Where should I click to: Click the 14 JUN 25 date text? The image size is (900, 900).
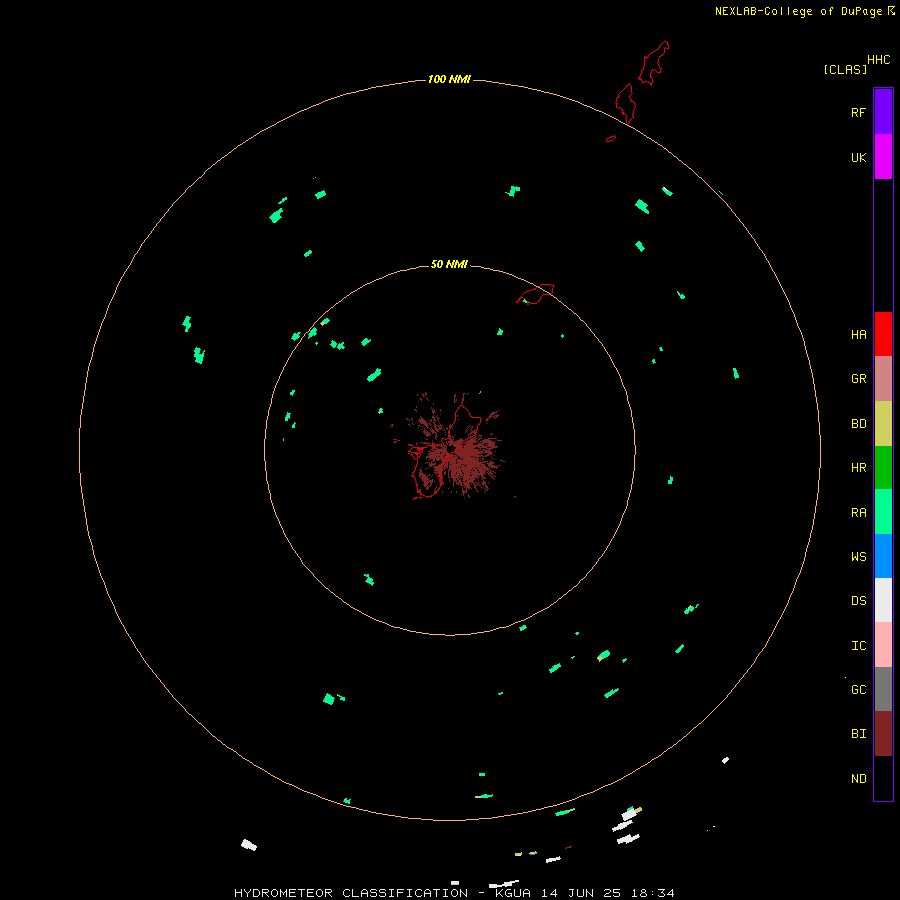click(x=581, y=893)
